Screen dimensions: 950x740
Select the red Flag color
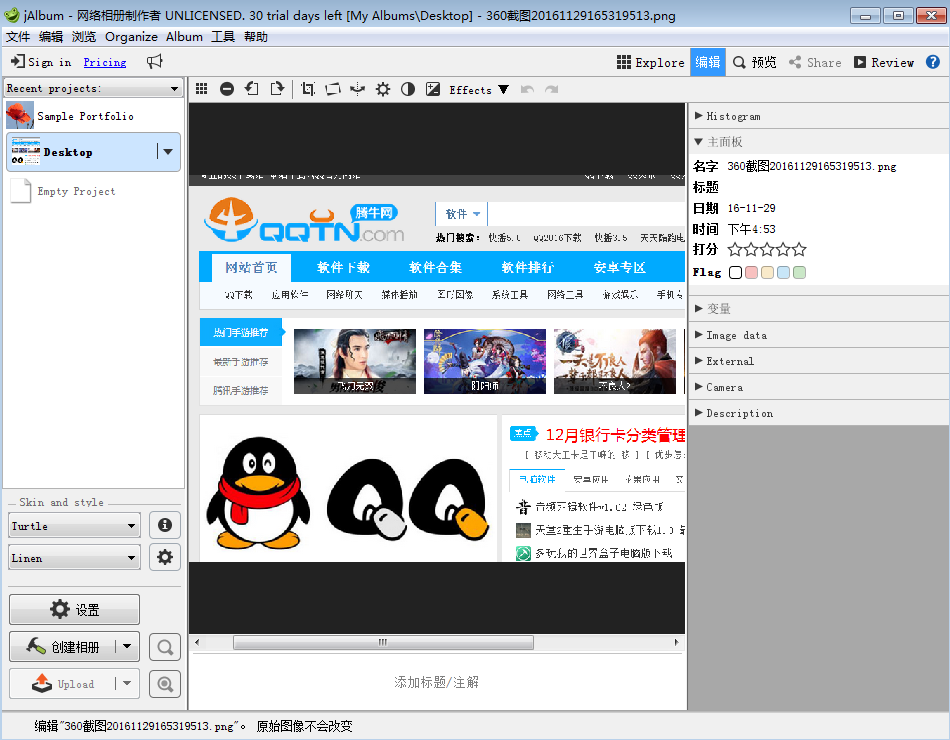pyautogui.click(x=751, y=272)
